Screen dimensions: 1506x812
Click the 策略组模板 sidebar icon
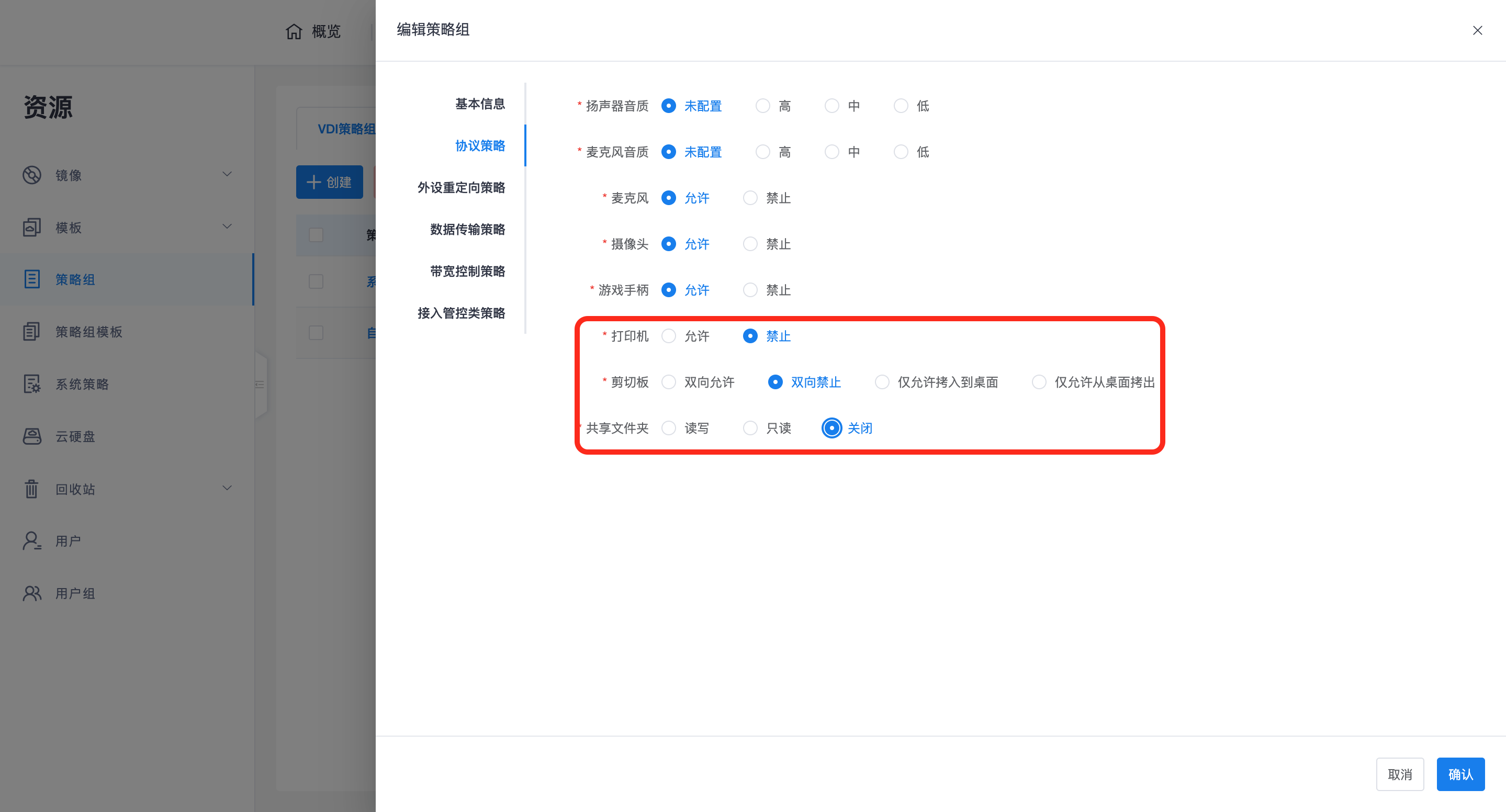coord(31,332)
